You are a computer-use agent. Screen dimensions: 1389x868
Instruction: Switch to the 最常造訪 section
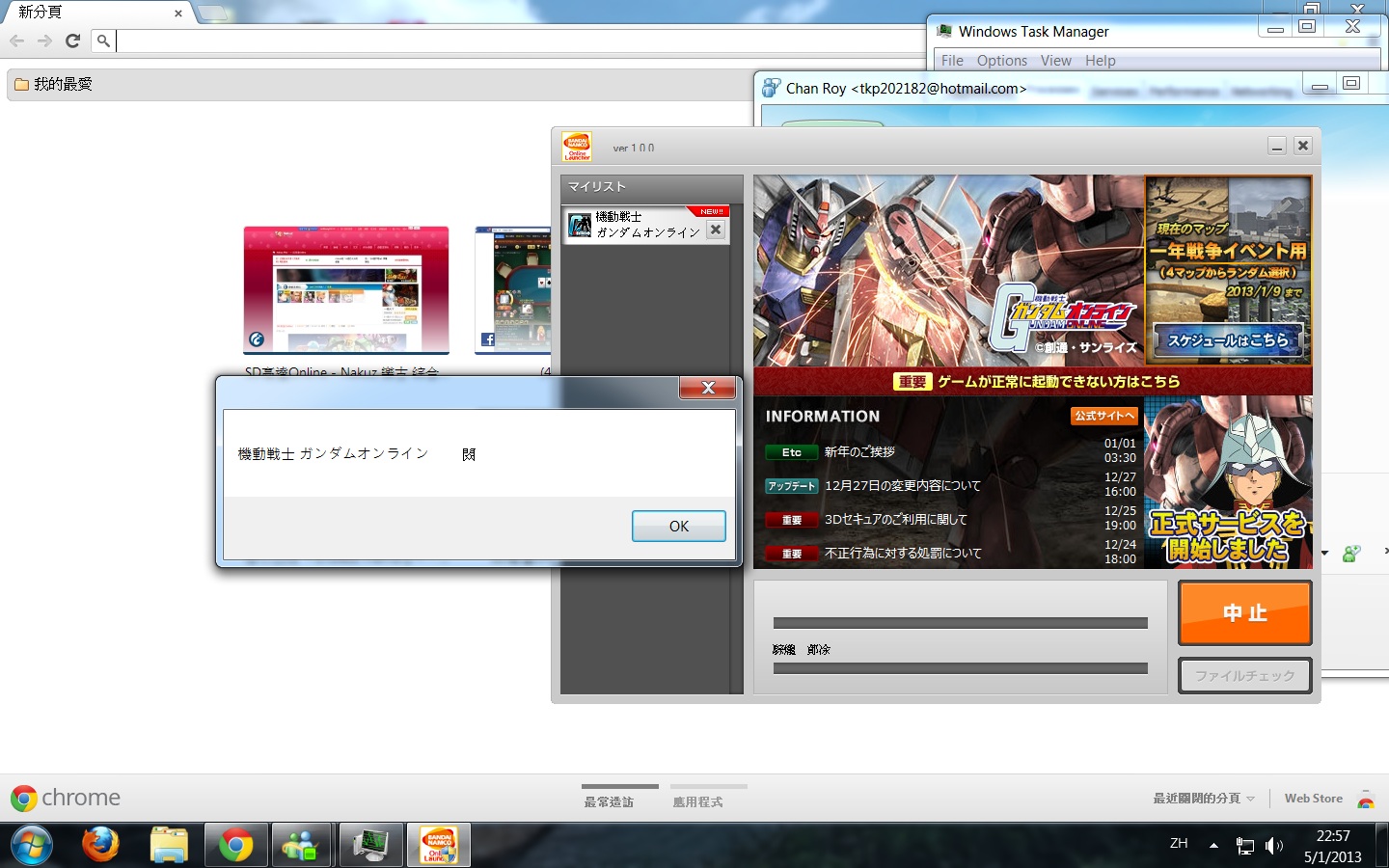[x=609, y=801]
